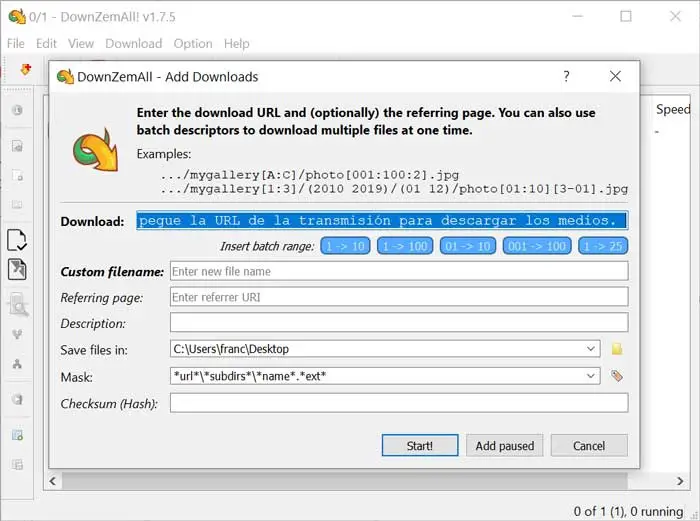Close the Add Downloads dialog with X
700x521 pixels.
[615, 76]
